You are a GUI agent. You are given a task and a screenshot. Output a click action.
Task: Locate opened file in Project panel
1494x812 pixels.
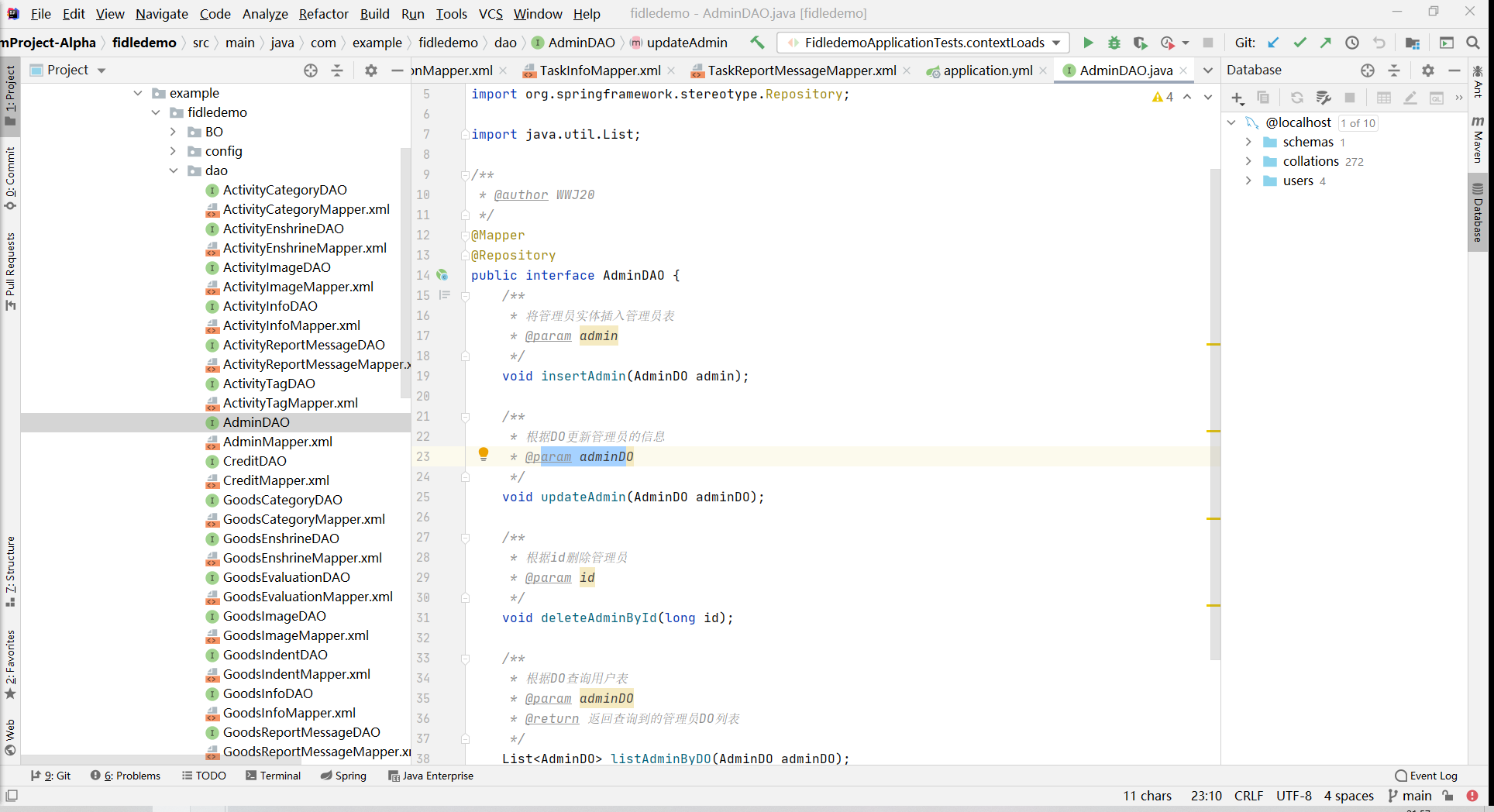[311, 71]
